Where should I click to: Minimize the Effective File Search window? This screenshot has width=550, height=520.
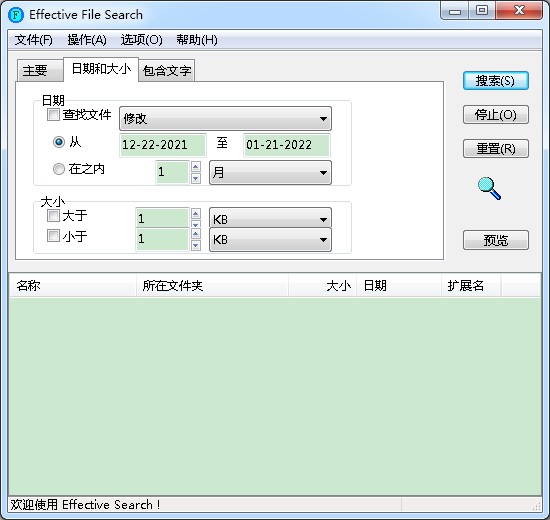[x=455, y=11]
